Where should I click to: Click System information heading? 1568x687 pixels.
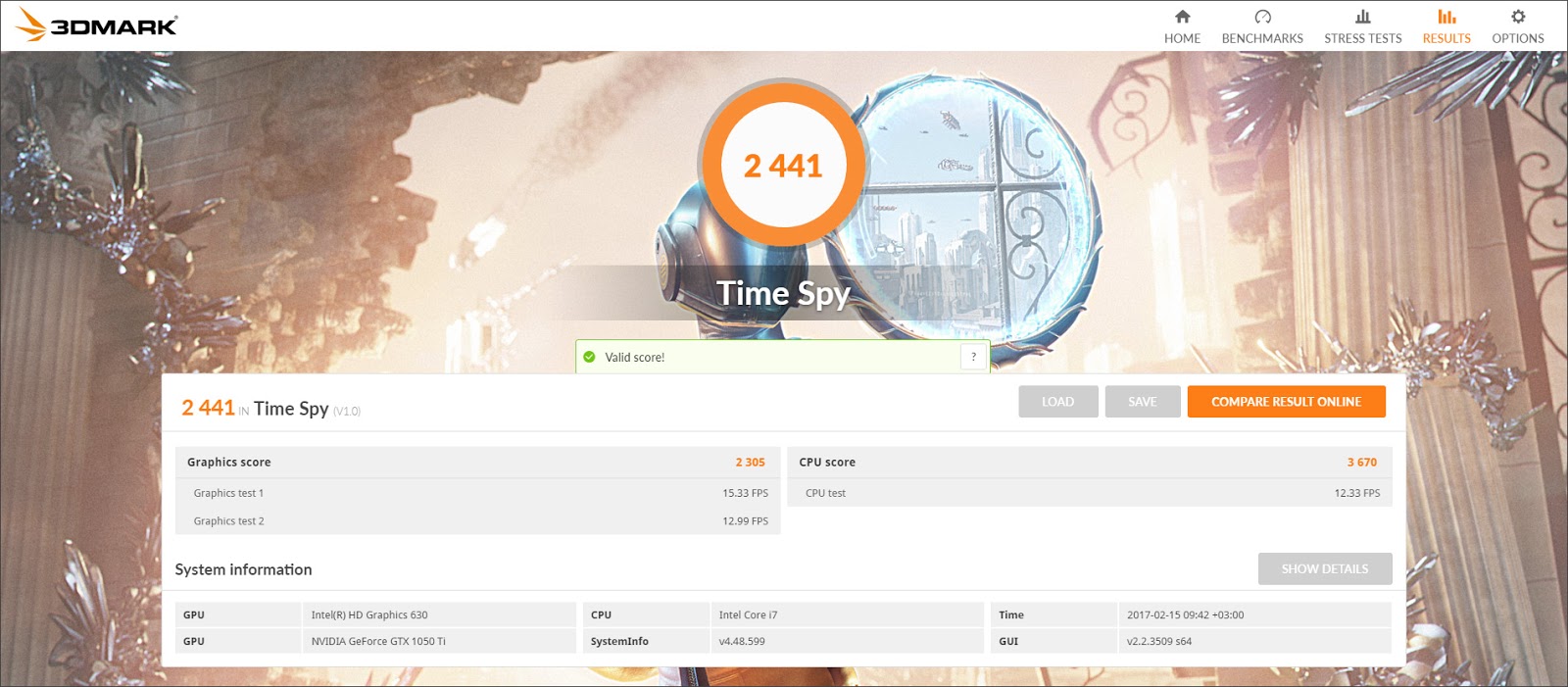click(243, 569)
